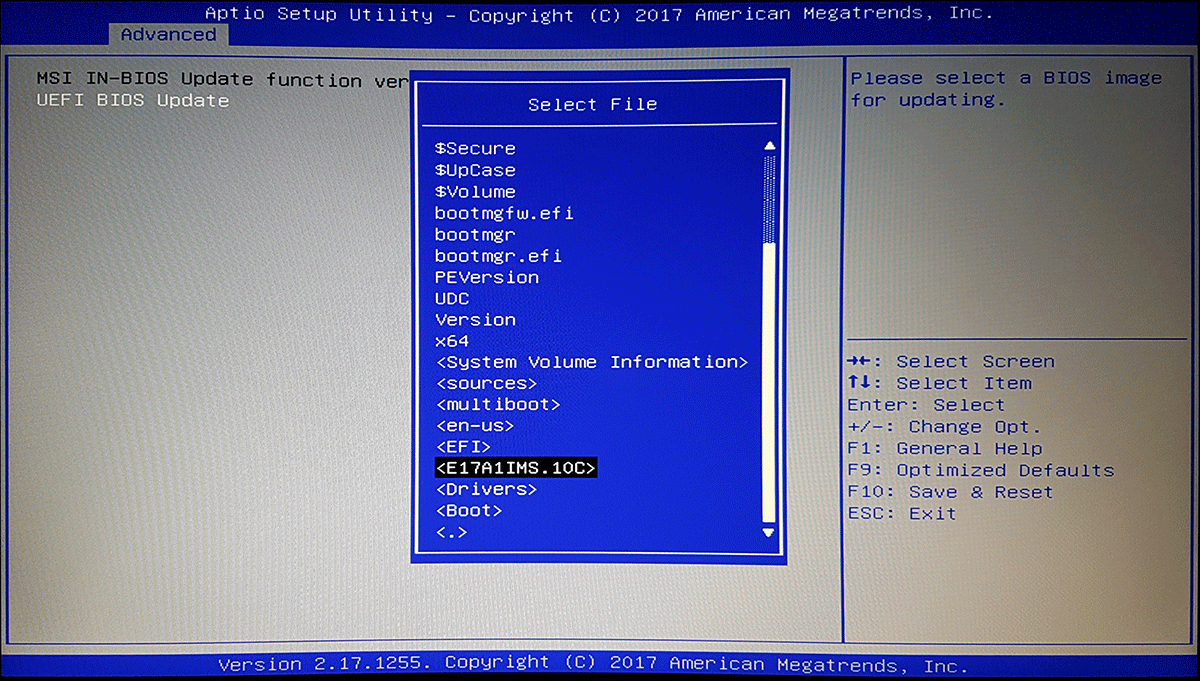The image size is (1200, 681).
Task: Click the ESC: Exit hint
Action: click(902, 514)
